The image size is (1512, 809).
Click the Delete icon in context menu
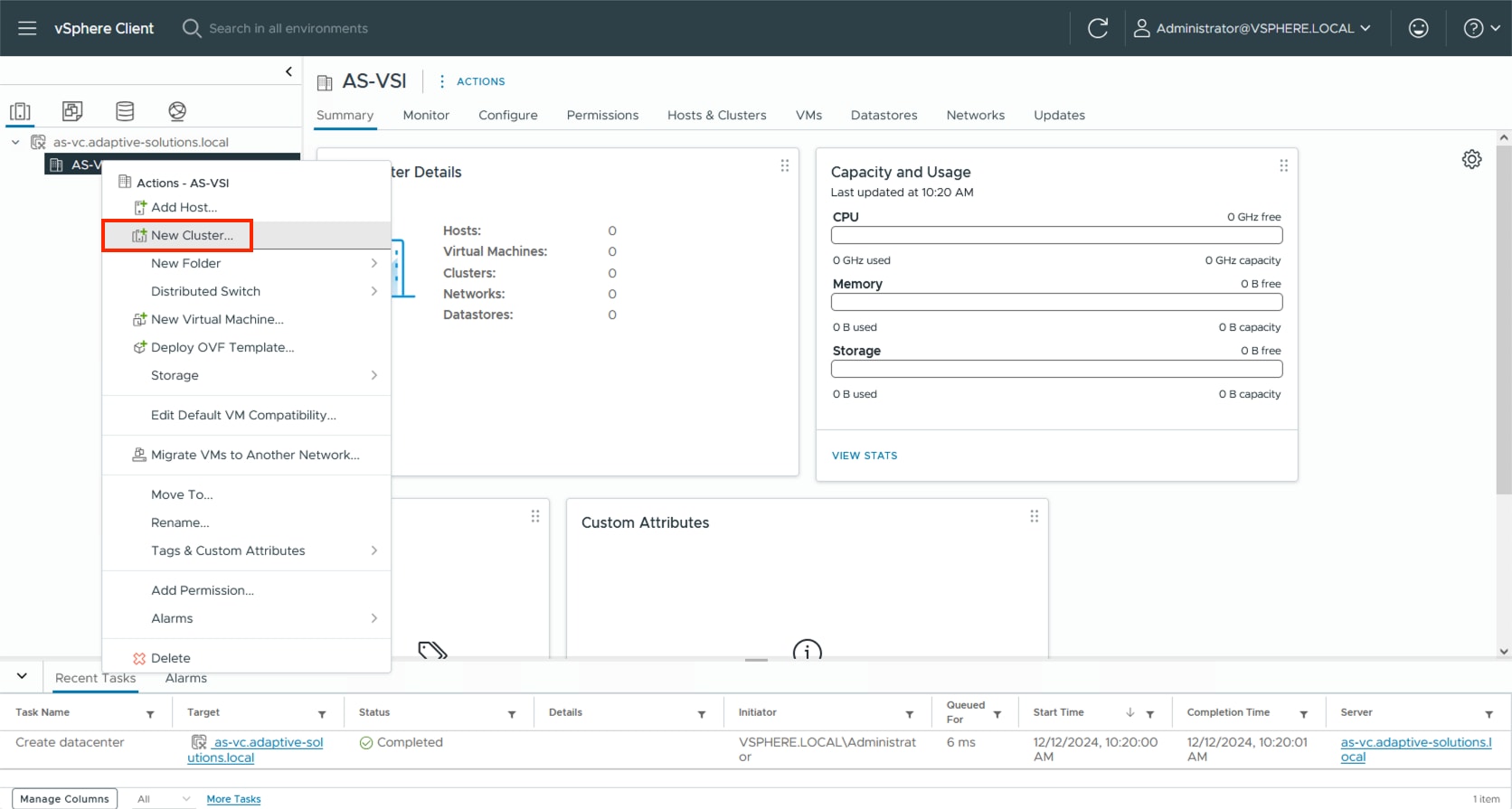139,658
